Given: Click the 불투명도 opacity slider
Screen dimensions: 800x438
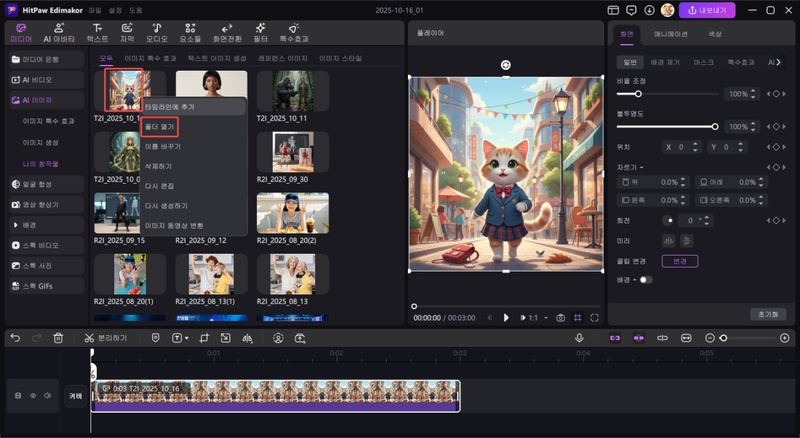Looking at the screenshot, I should [x=667, y=127].
